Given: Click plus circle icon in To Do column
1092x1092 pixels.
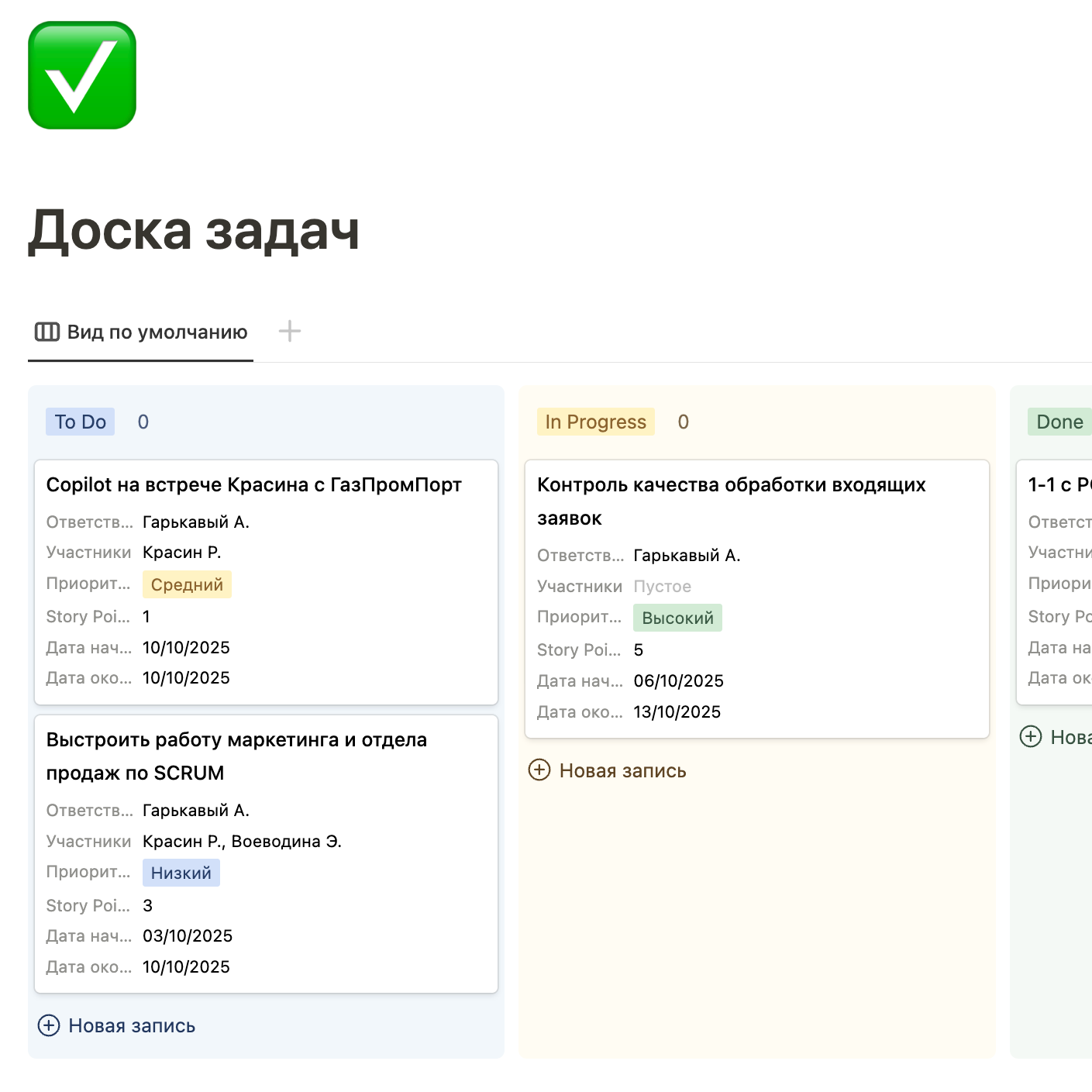Looking at the screenshot, I should [x=49, y=1025].
